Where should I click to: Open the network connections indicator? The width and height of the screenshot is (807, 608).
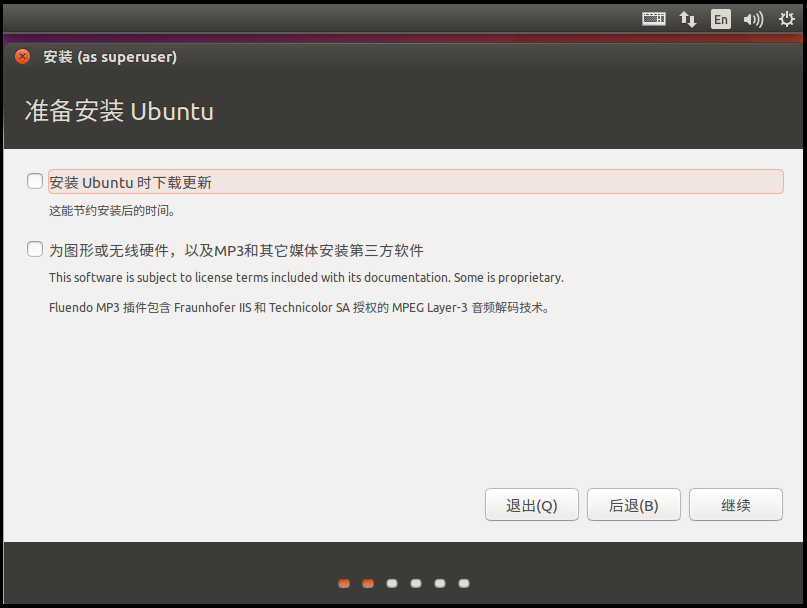pyautogui.click(x=688, y=19)
